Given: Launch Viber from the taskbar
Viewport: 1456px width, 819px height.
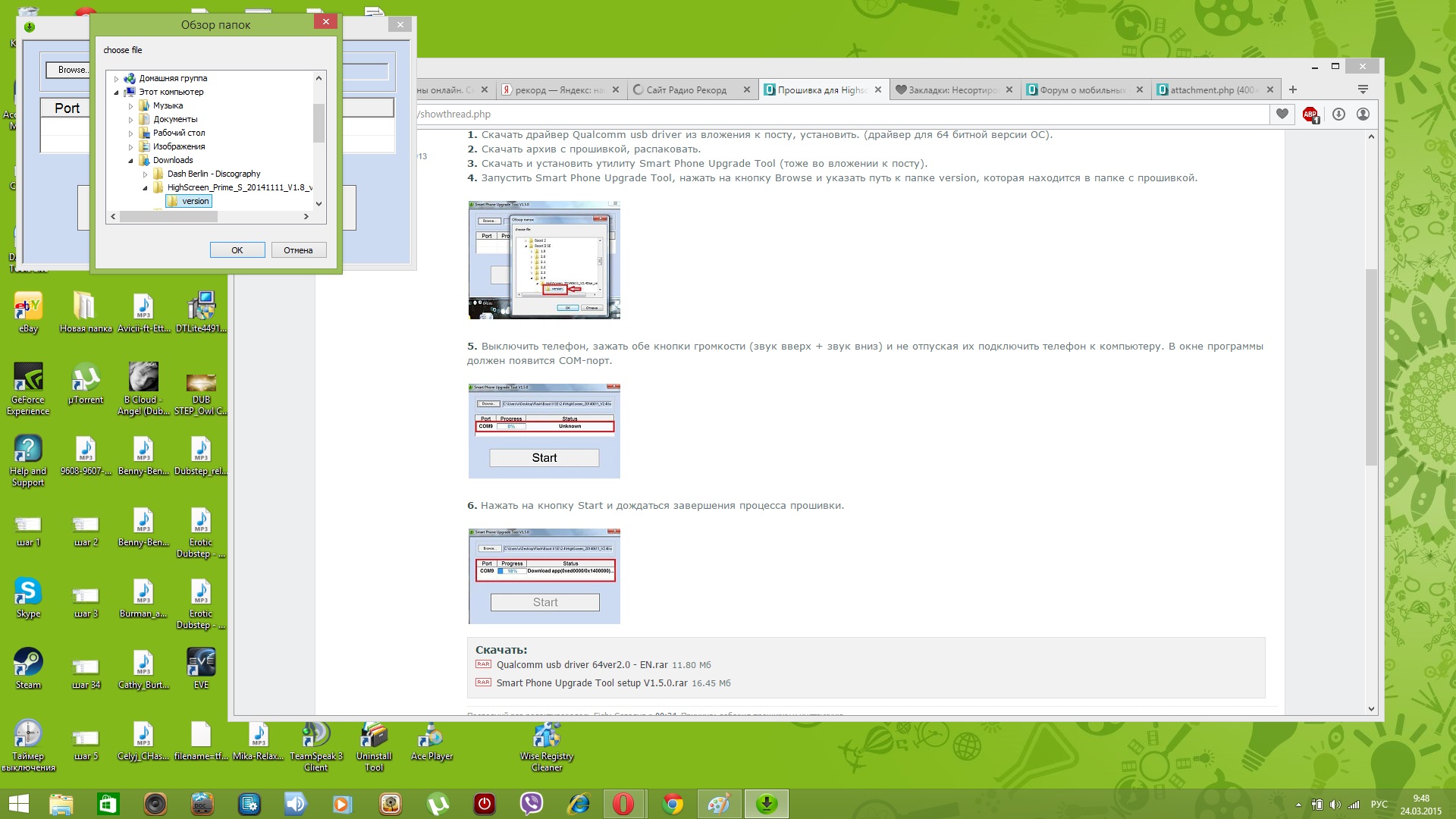Looking at the screenshot, I should tap(532, 804).
